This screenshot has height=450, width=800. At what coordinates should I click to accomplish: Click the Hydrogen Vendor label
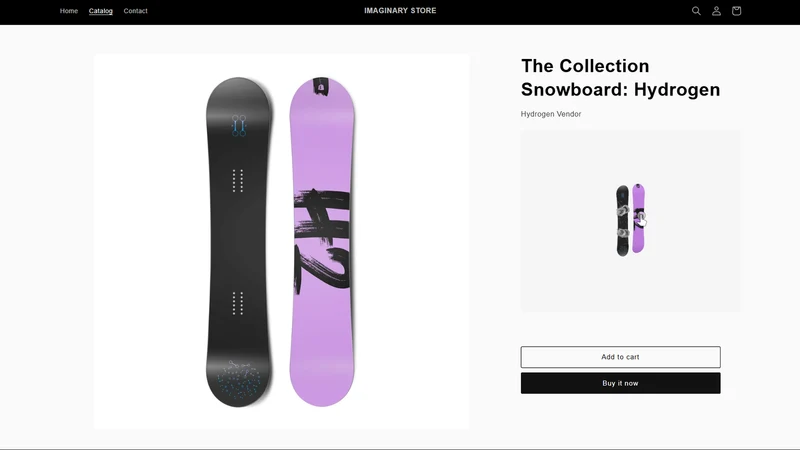pyautogui.click(x=551, y=114)
